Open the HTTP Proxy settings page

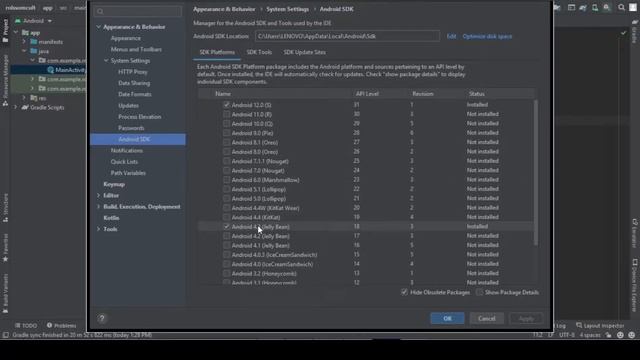133,72
